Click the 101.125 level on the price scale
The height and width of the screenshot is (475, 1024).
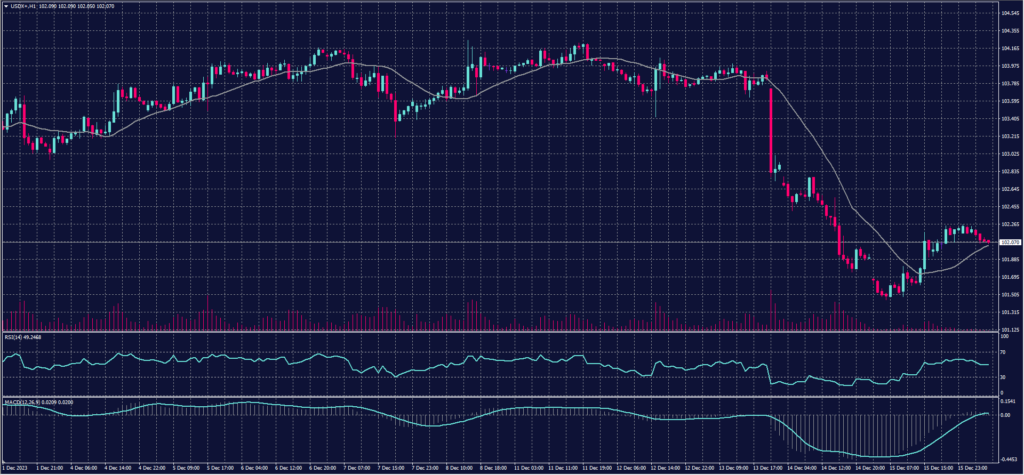[1009, 329]
